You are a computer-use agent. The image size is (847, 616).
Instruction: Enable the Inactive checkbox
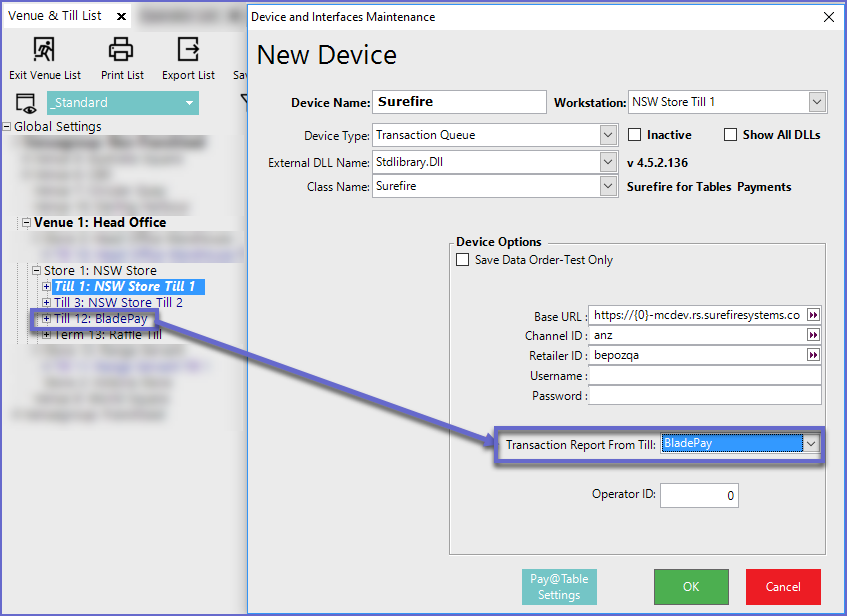pos(635,135)
